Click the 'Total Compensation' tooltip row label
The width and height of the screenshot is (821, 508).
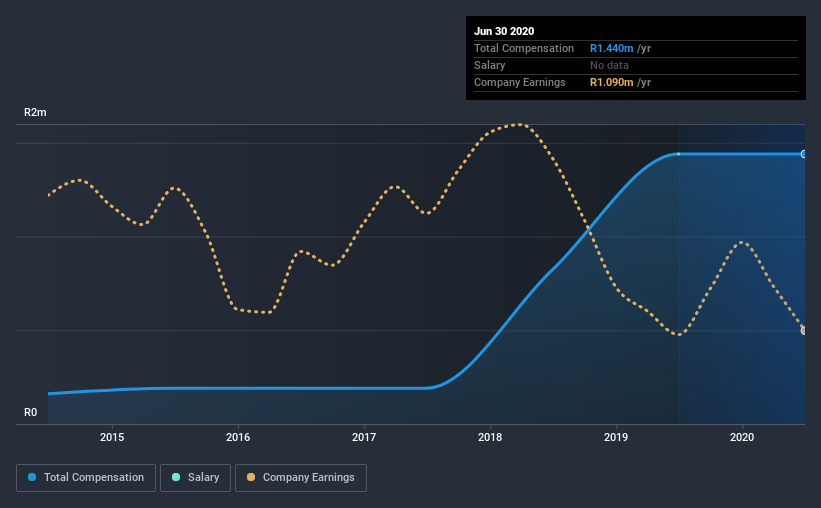[524, 49]
